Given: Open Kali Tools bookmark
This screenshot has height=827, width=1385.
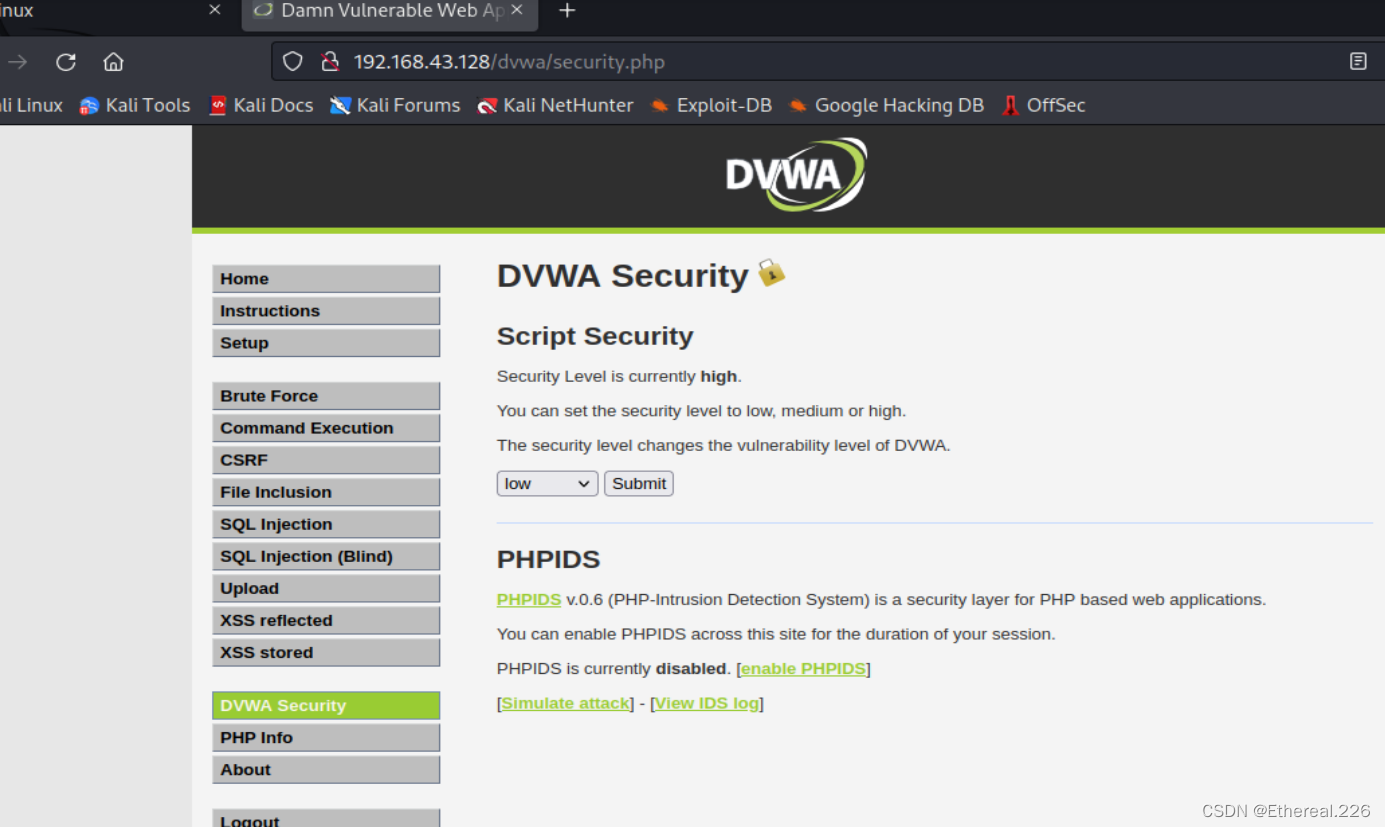Looking at the screenshot, I should pyautogui.click(x=135, y=105).
